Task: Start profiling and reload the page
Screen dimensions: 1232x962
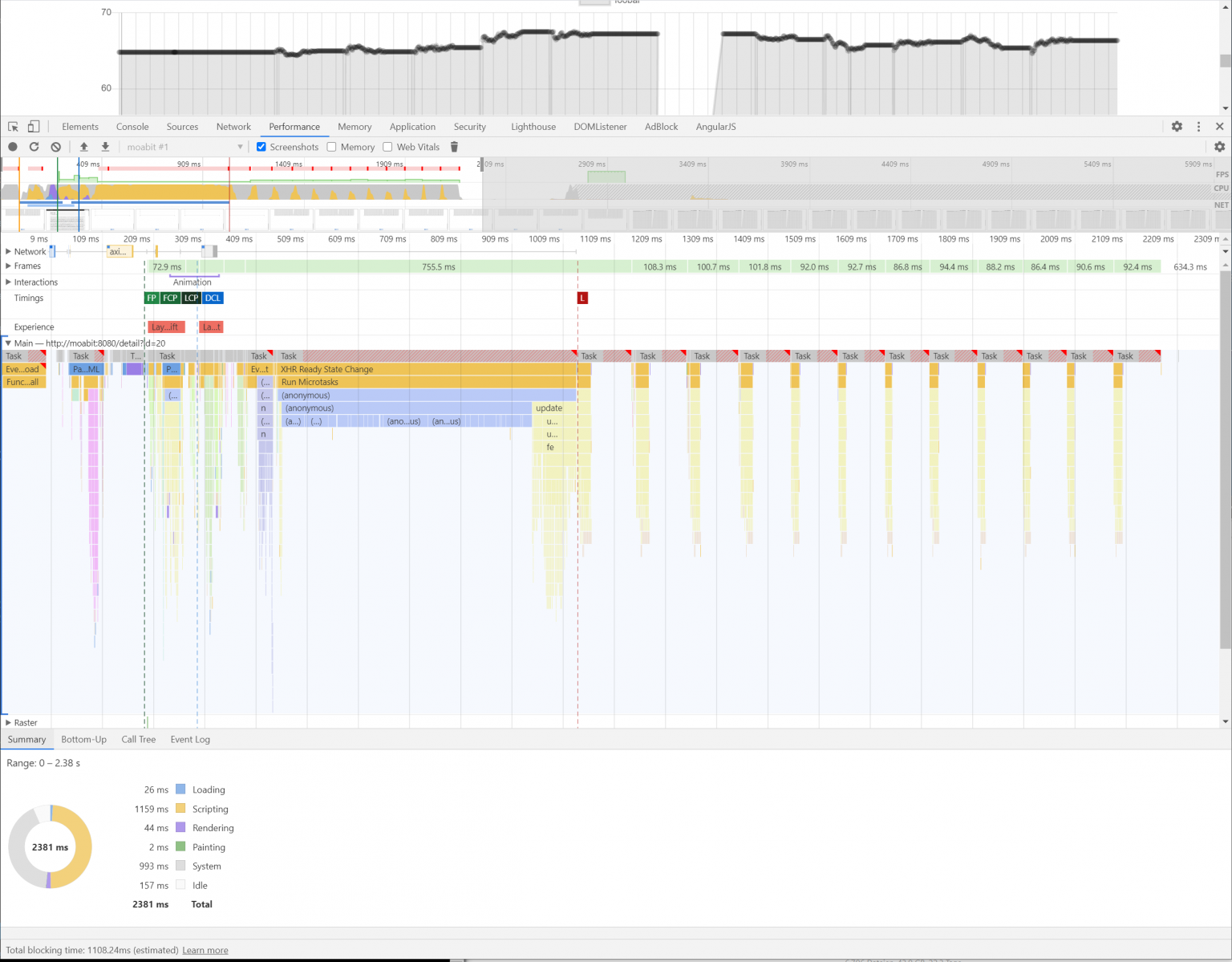Action: point(34,147)
